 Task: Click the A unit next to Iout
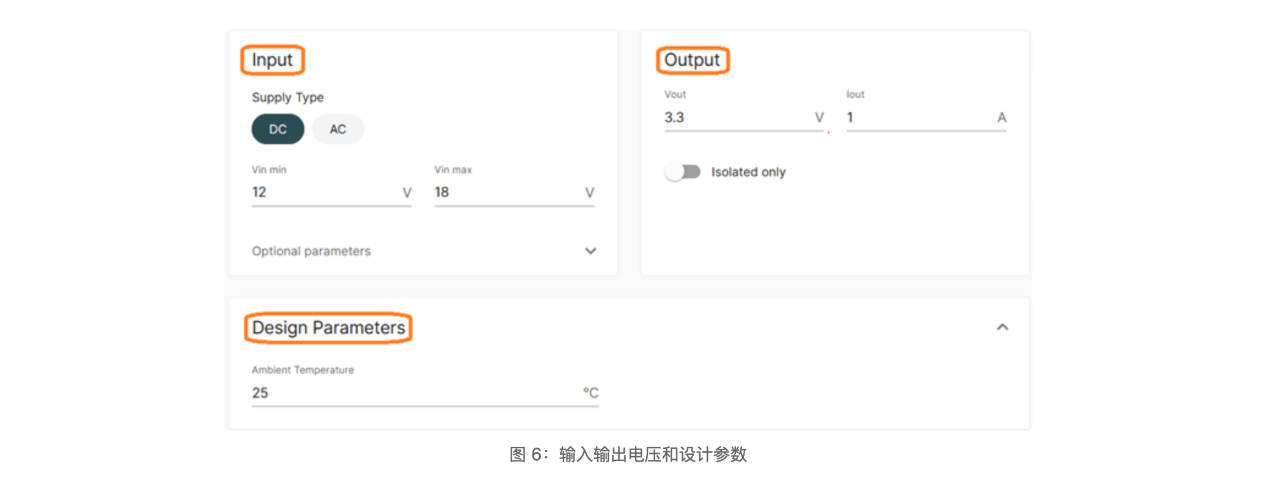click(1001, 118)
